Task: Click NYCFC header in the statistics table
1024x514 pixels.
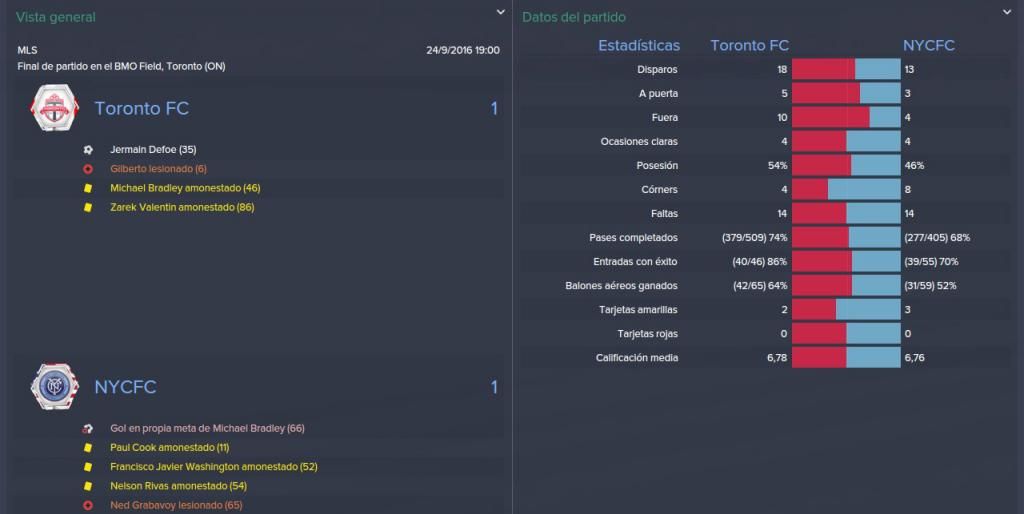Action: coord(929,45)
